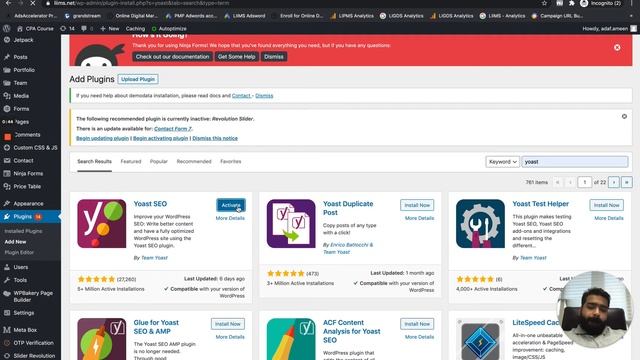Open Plugin Editor submenu

(x=19, y=252)
